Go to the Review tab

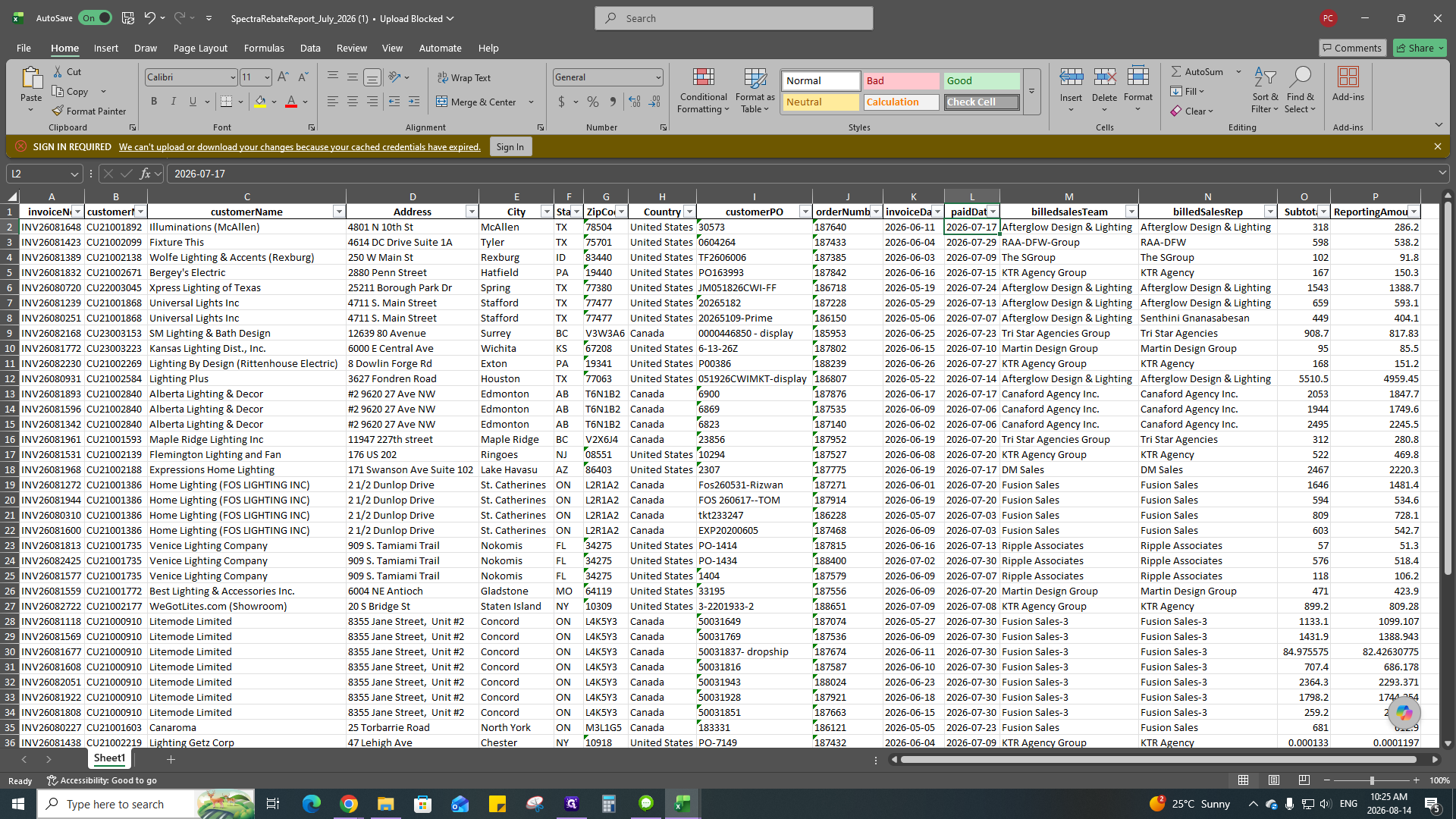pyautogui.click(x=352, y=48)
